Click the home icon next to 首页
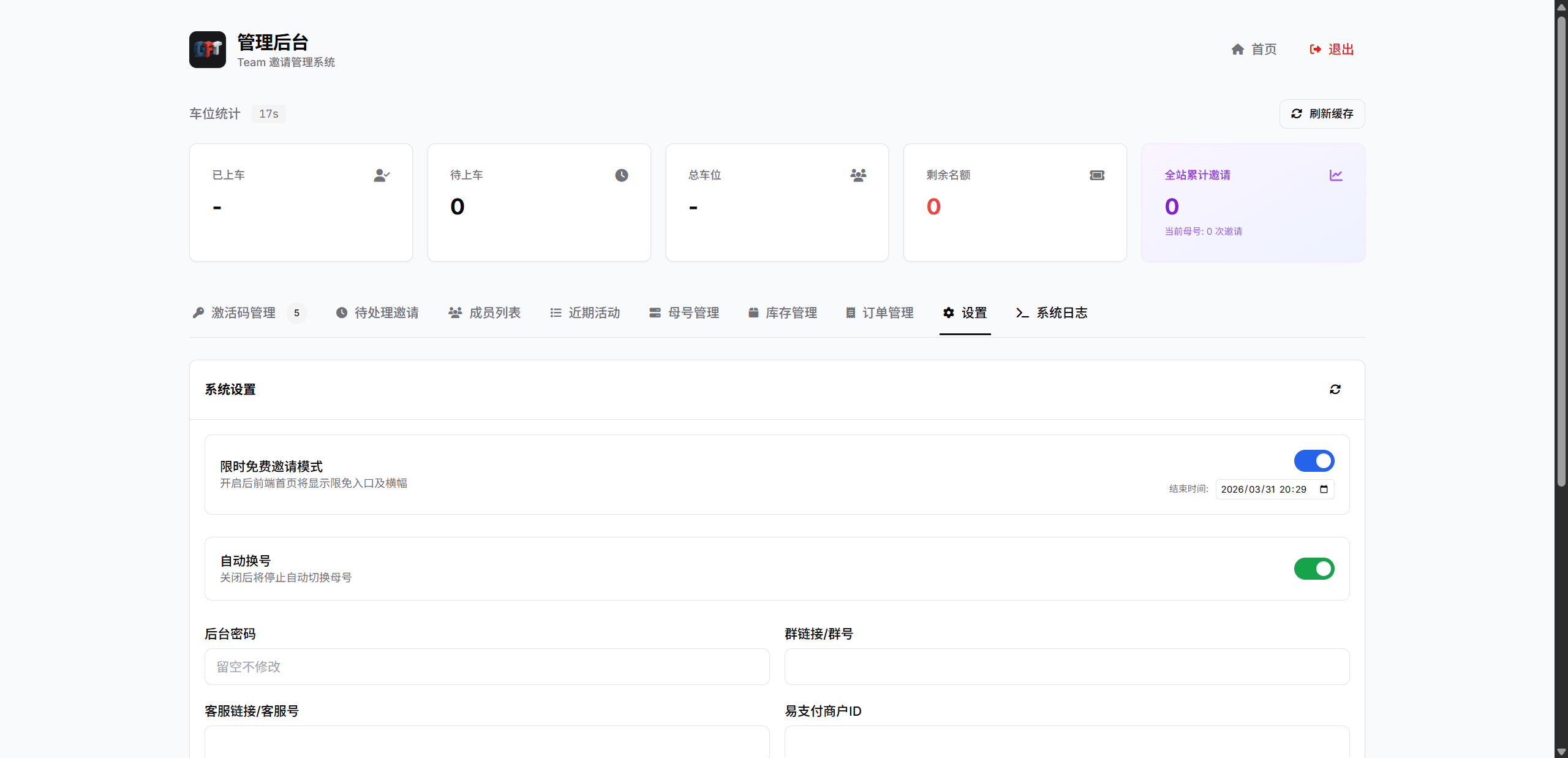This screenshot has width=1568, height=758. (1237, 49)
